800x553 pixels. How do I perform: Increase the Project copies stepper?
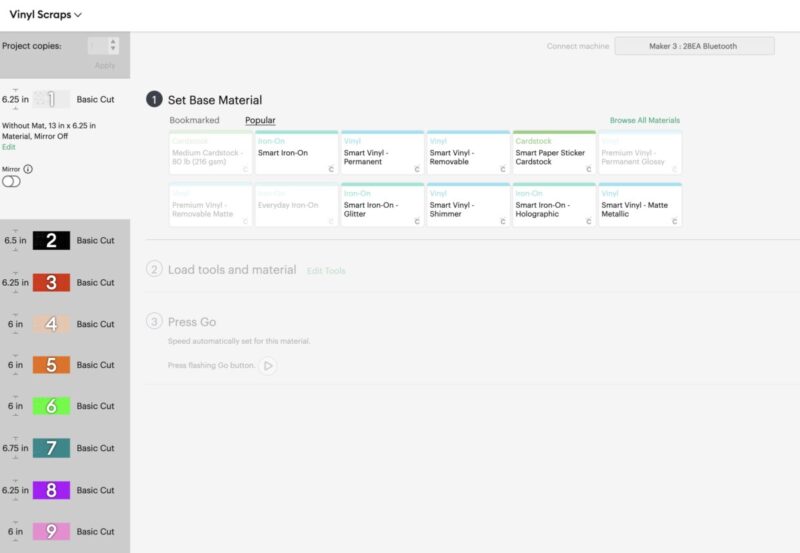click(113, 42)
